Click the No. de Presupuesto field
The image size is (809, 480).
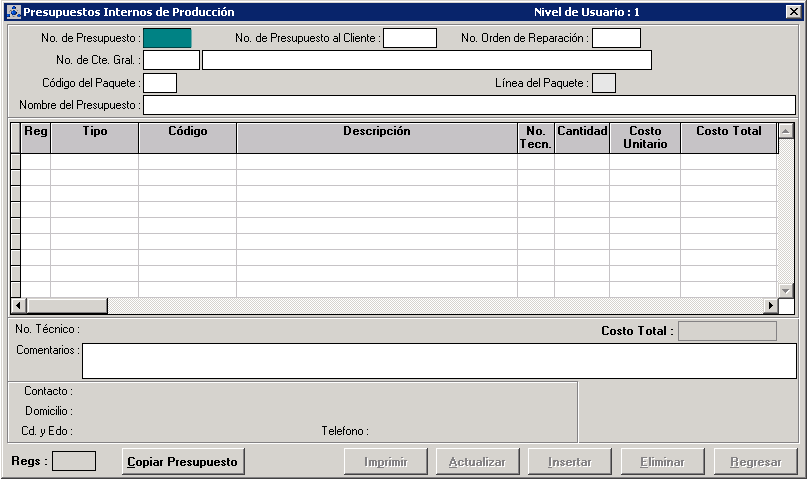coord(167,38)
